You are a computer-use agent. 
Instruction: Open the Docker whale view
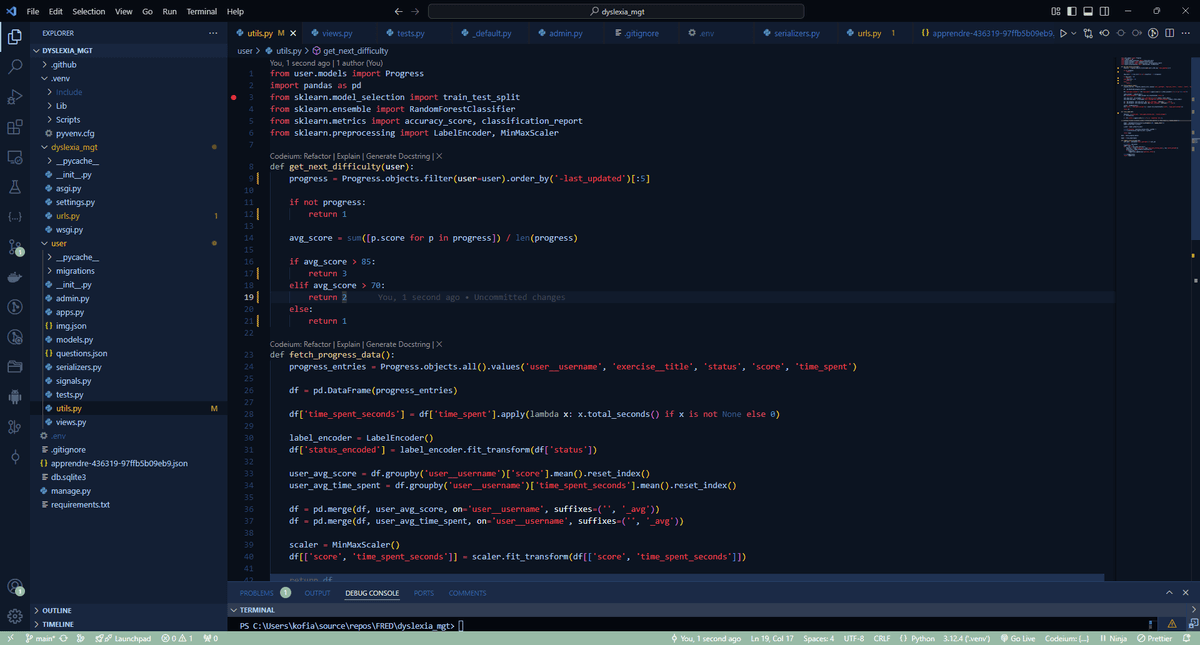(15, 277)
